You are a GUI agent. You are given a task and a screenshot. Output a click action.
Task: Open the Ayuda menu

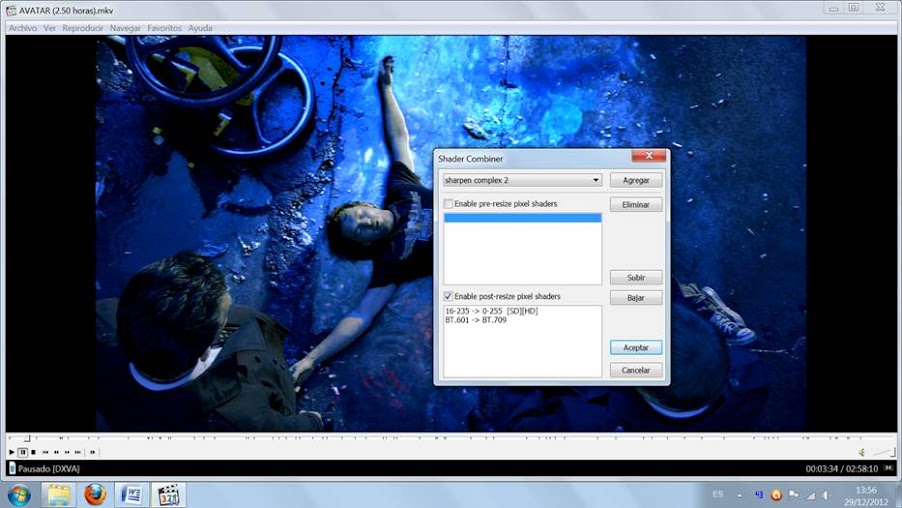200,28
